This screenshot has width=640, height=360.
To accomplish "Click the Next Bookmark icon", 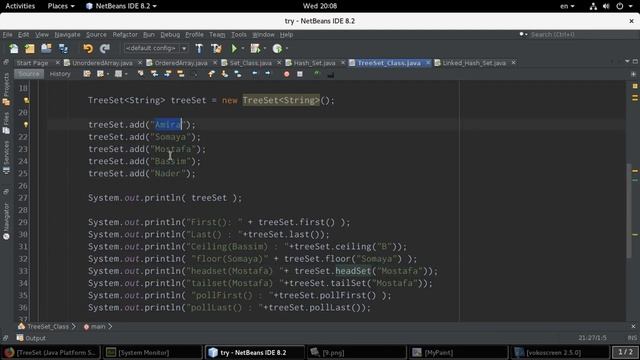I will point(224,74).
